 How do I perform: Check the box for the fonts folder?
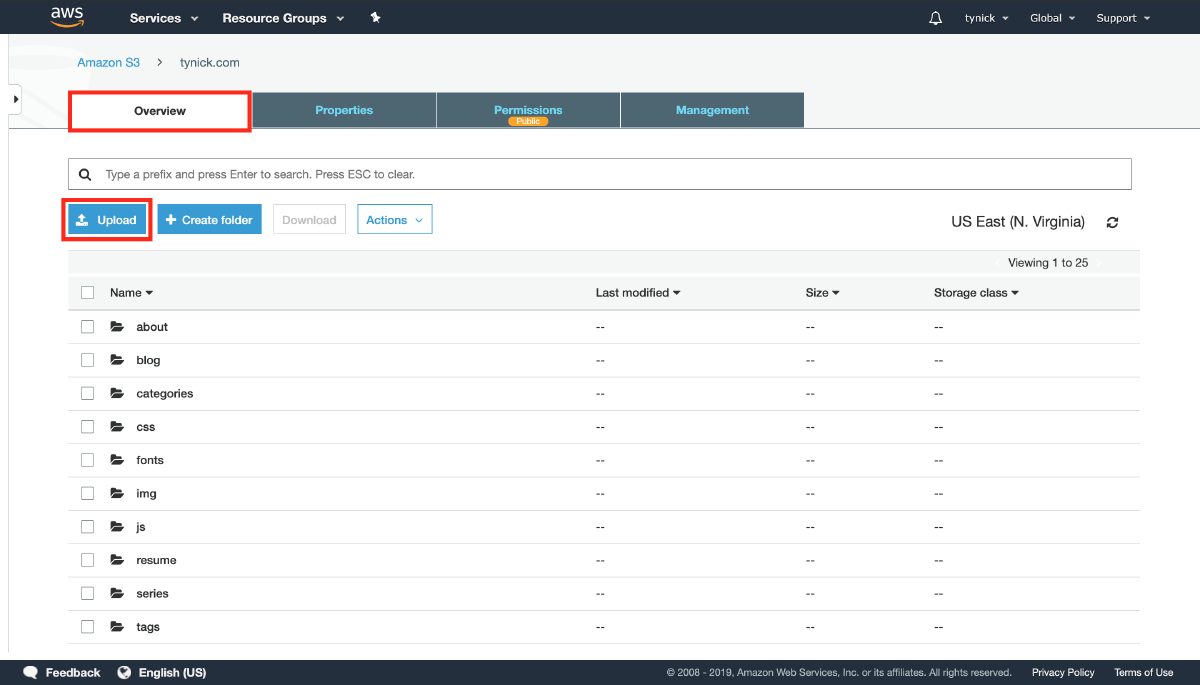click(88, 460)
